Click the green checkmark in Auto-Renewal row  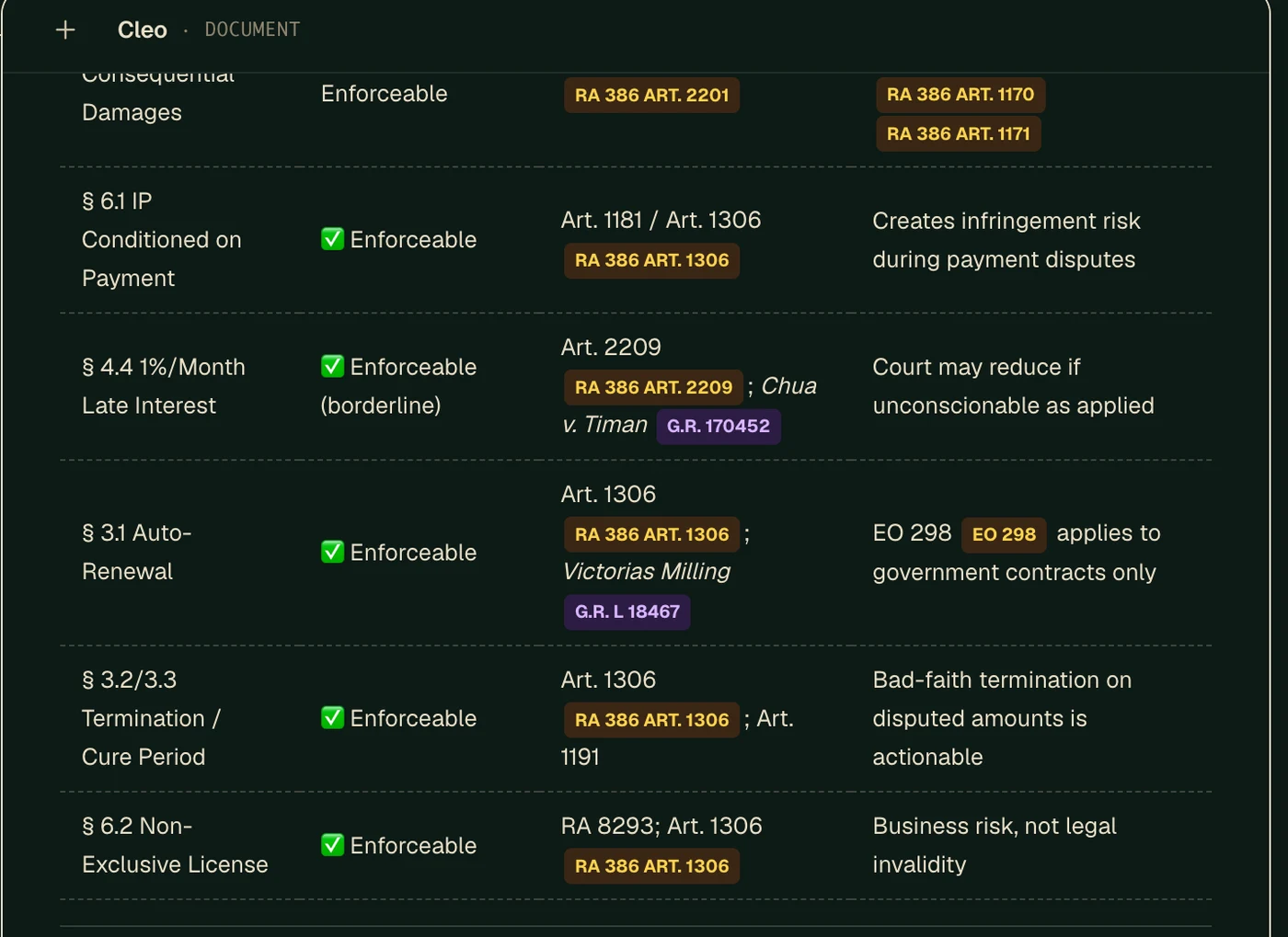[332, 552]
